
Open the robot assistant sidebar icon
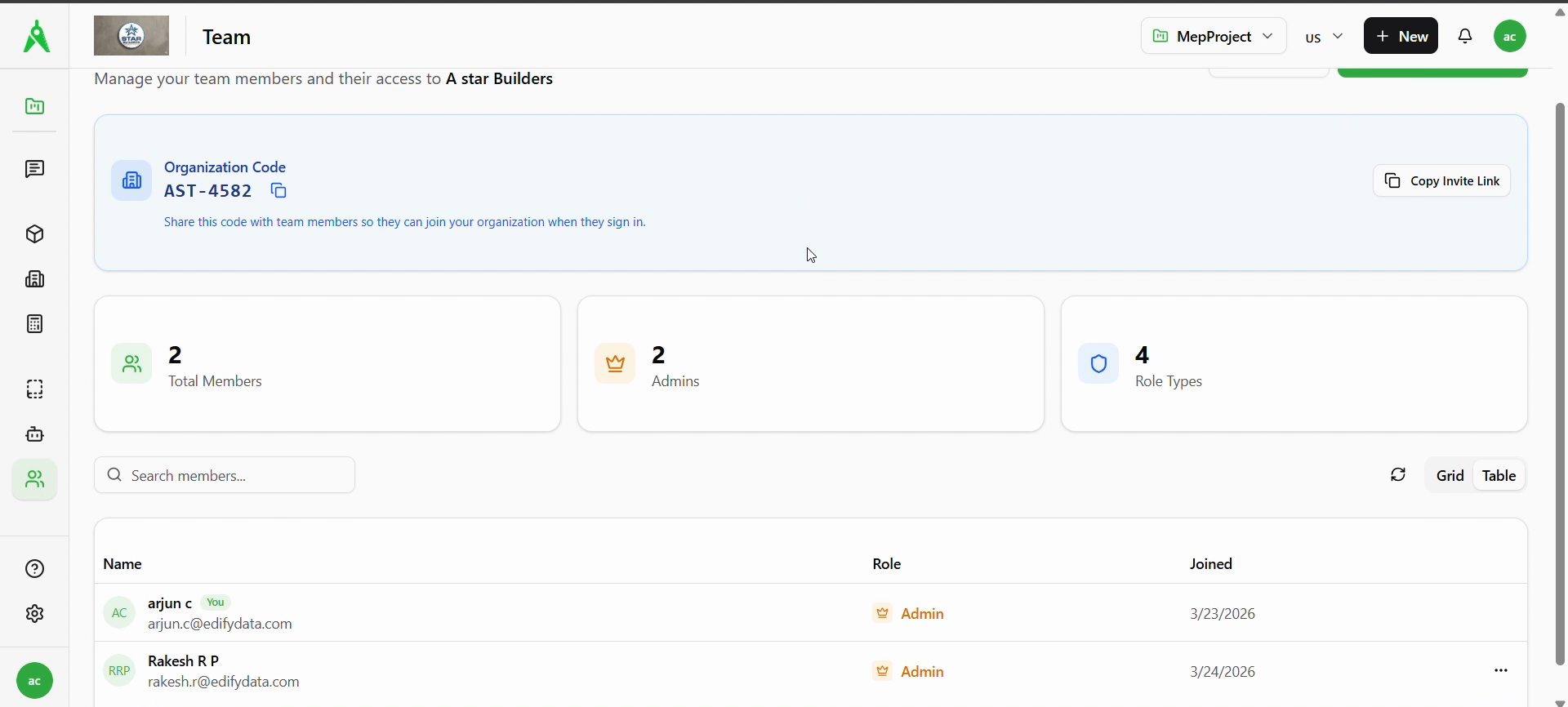pos(34,434)
